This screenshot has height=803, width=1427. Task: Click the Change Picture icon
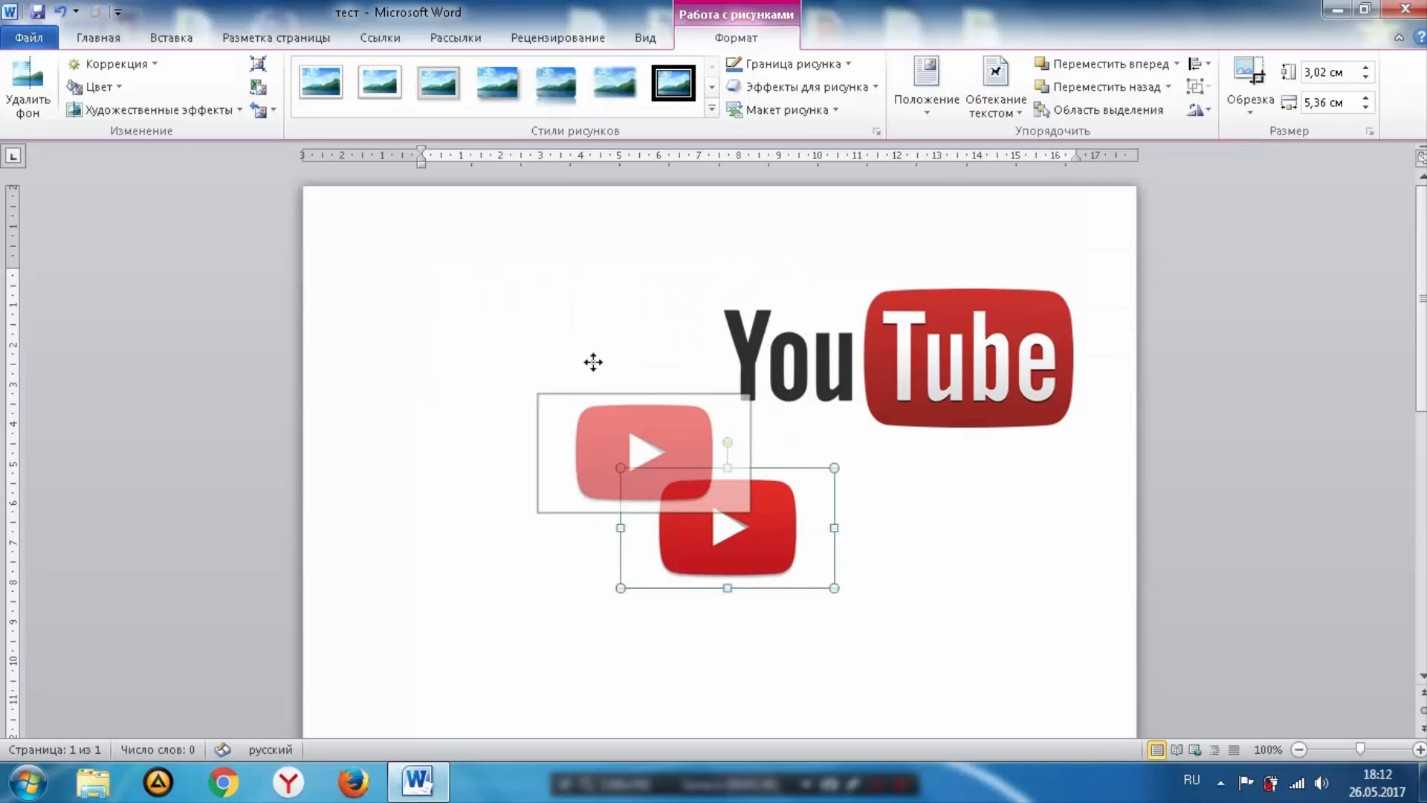point(258,87)
